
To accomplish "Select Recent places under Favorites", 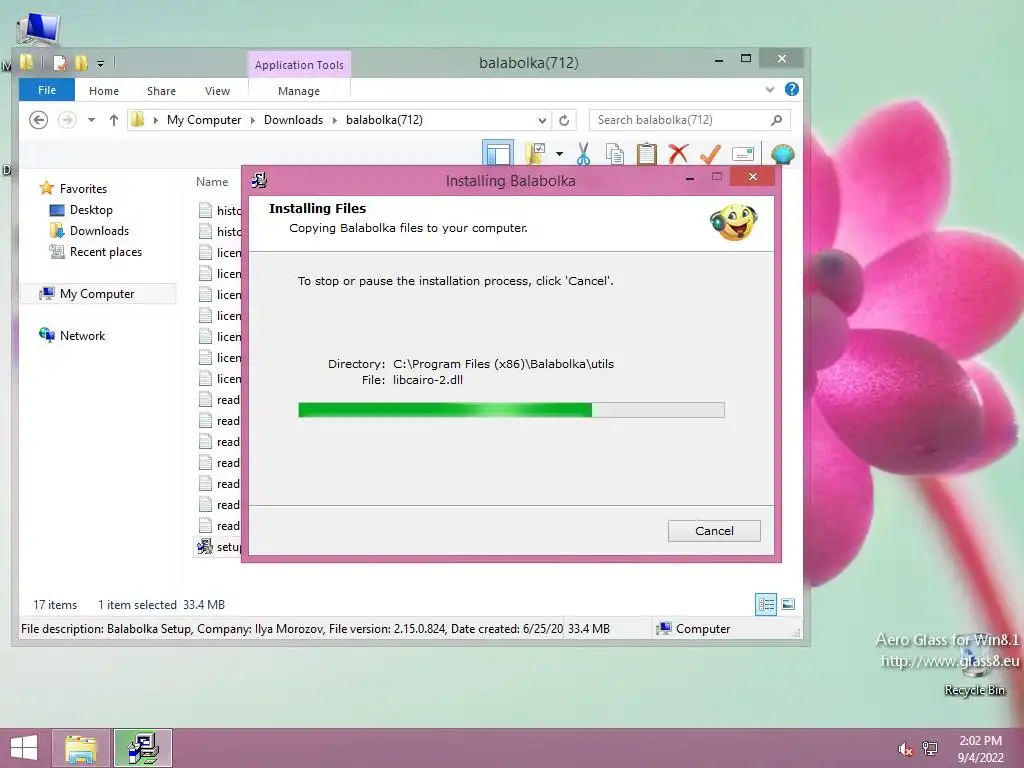I will click(95, 251).
